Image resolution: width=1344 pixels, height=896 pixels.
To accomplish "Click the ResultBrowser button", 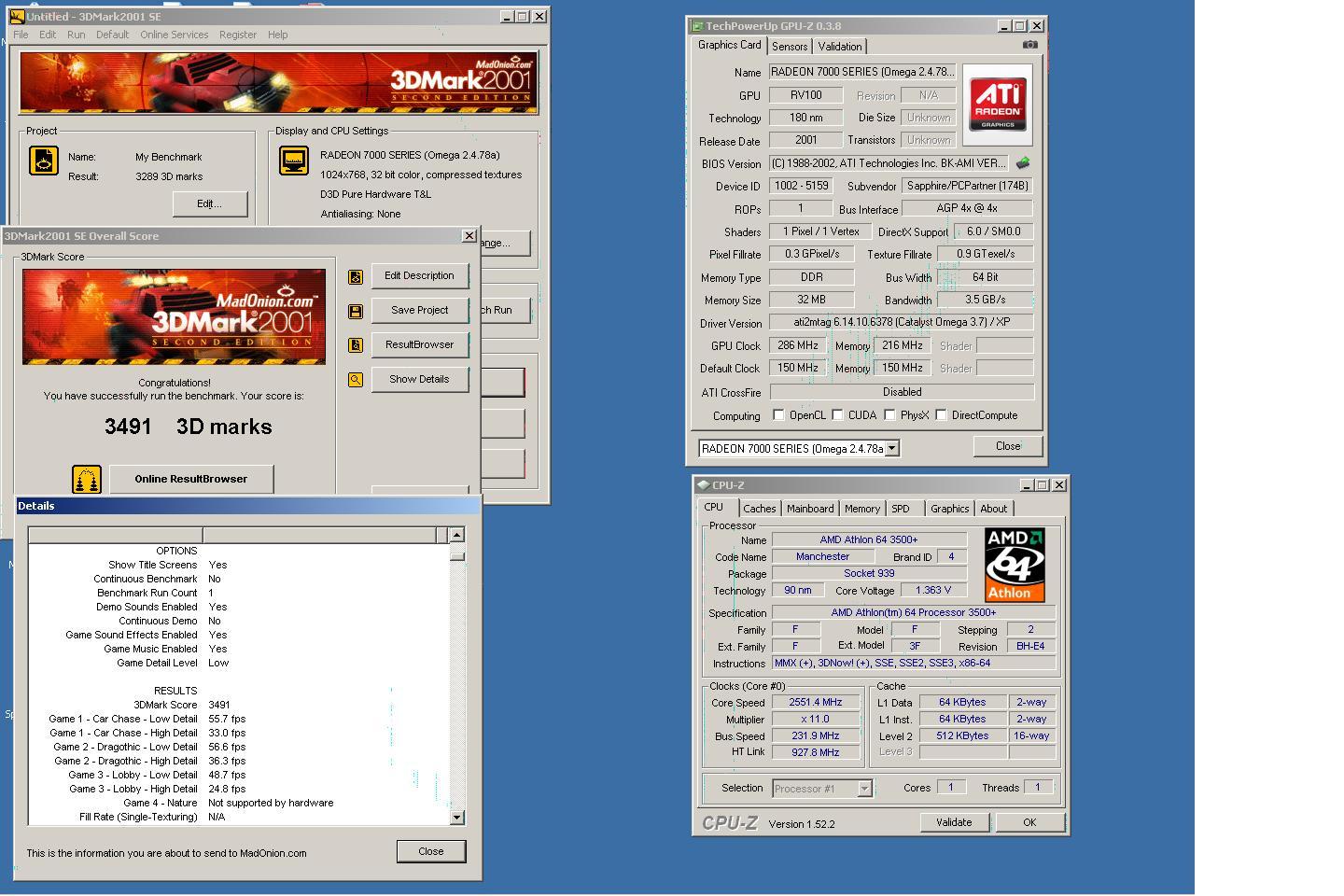I will point(420,345).
